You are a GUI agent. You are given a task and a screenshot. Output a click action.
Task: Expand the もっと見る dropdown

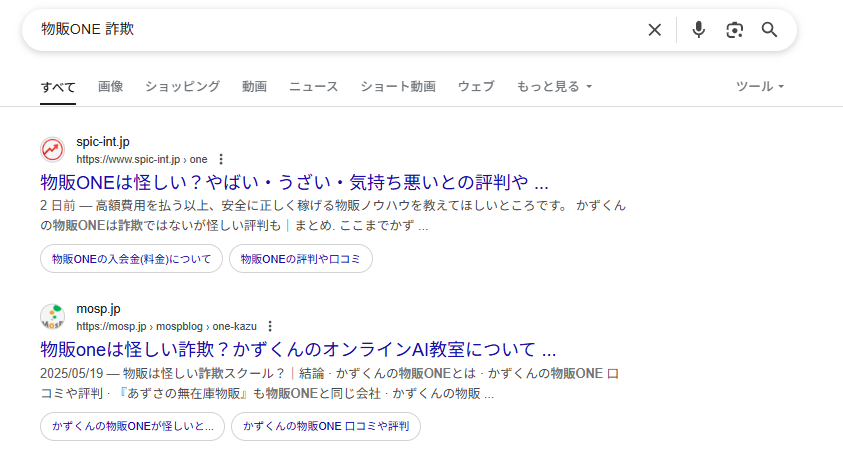554,87
